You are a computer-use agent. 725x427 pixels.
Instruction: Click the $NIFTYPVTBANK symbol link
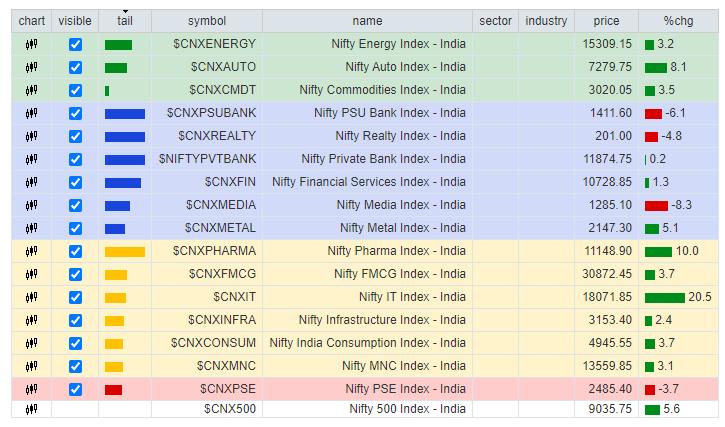[x=207, y=159]
